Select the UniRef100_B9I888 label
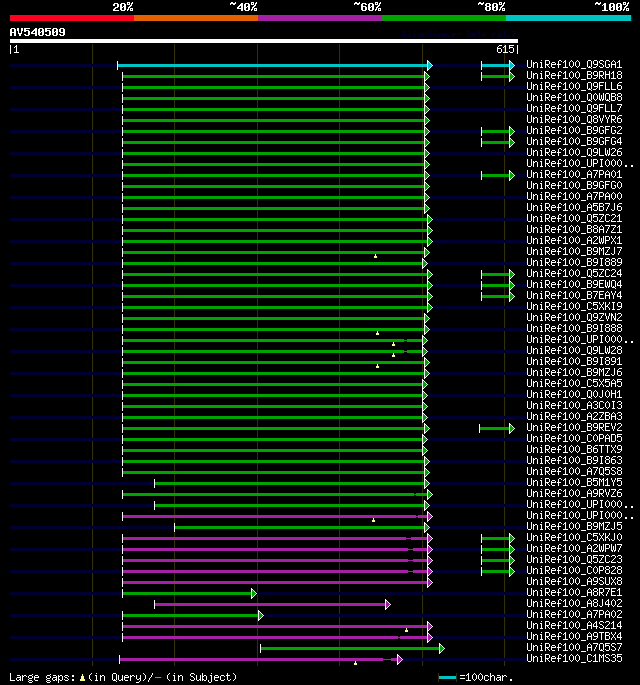The width and height of the screenshot is (640, 685). click(574, 329)
